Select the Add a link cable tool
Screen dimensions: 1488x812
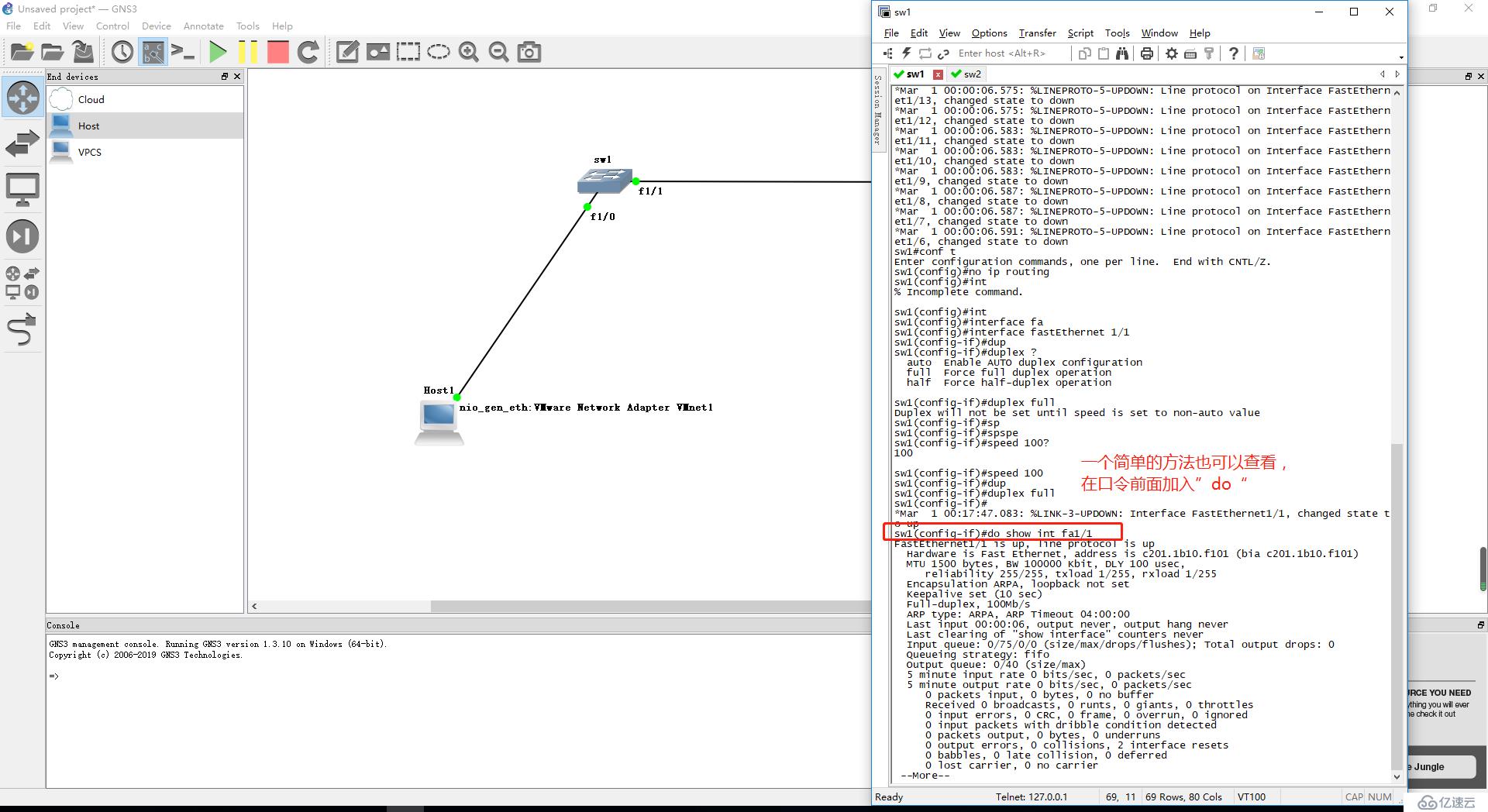[x=22, y=329]
